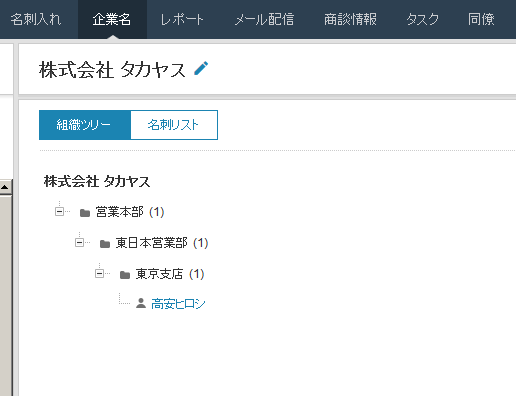Image resolution: width=516 pixels, height=396 pixels.
Task: Open the 商談情報 tab
Action: 350,19
